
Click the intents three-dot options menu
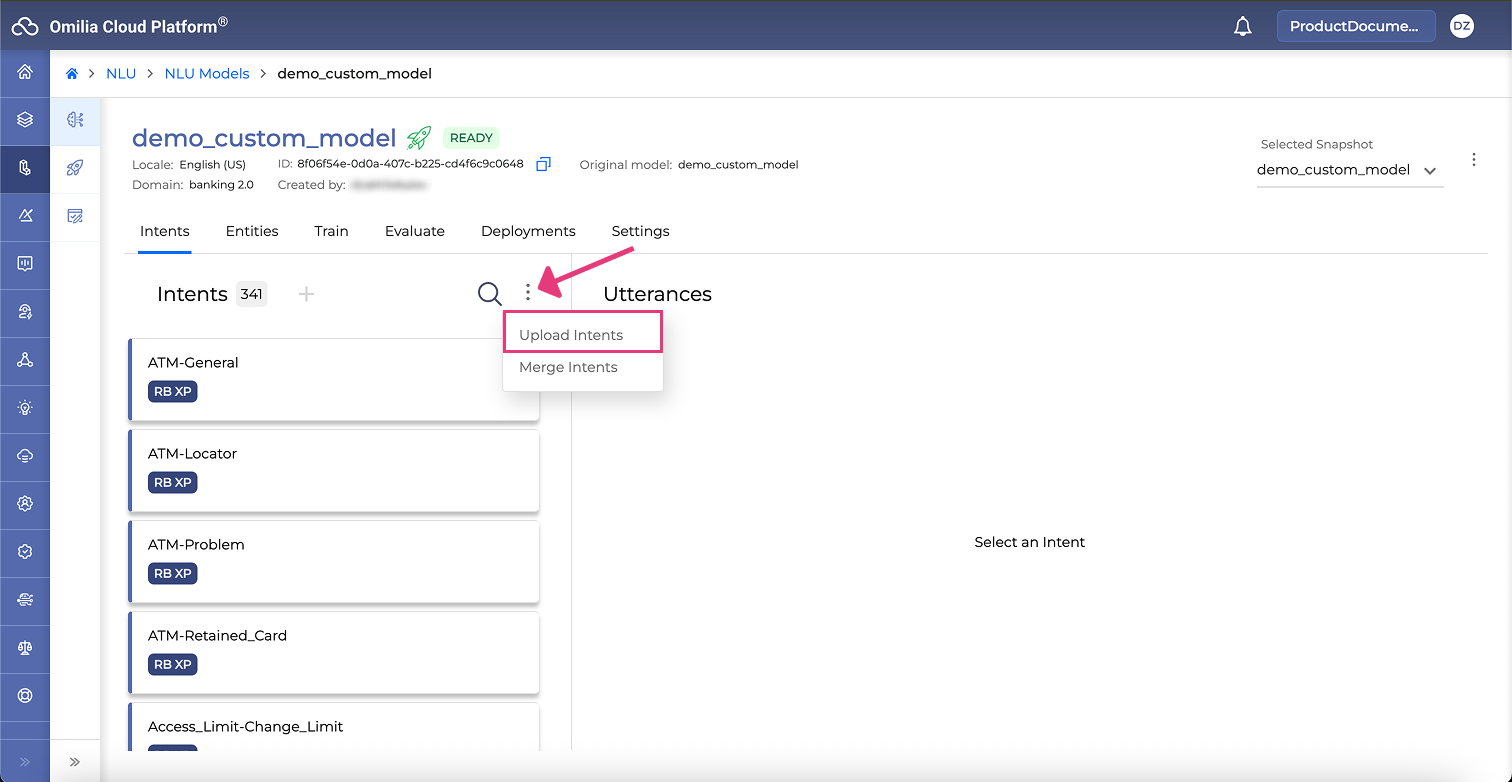pyautogui.click(x=528, y=293)
